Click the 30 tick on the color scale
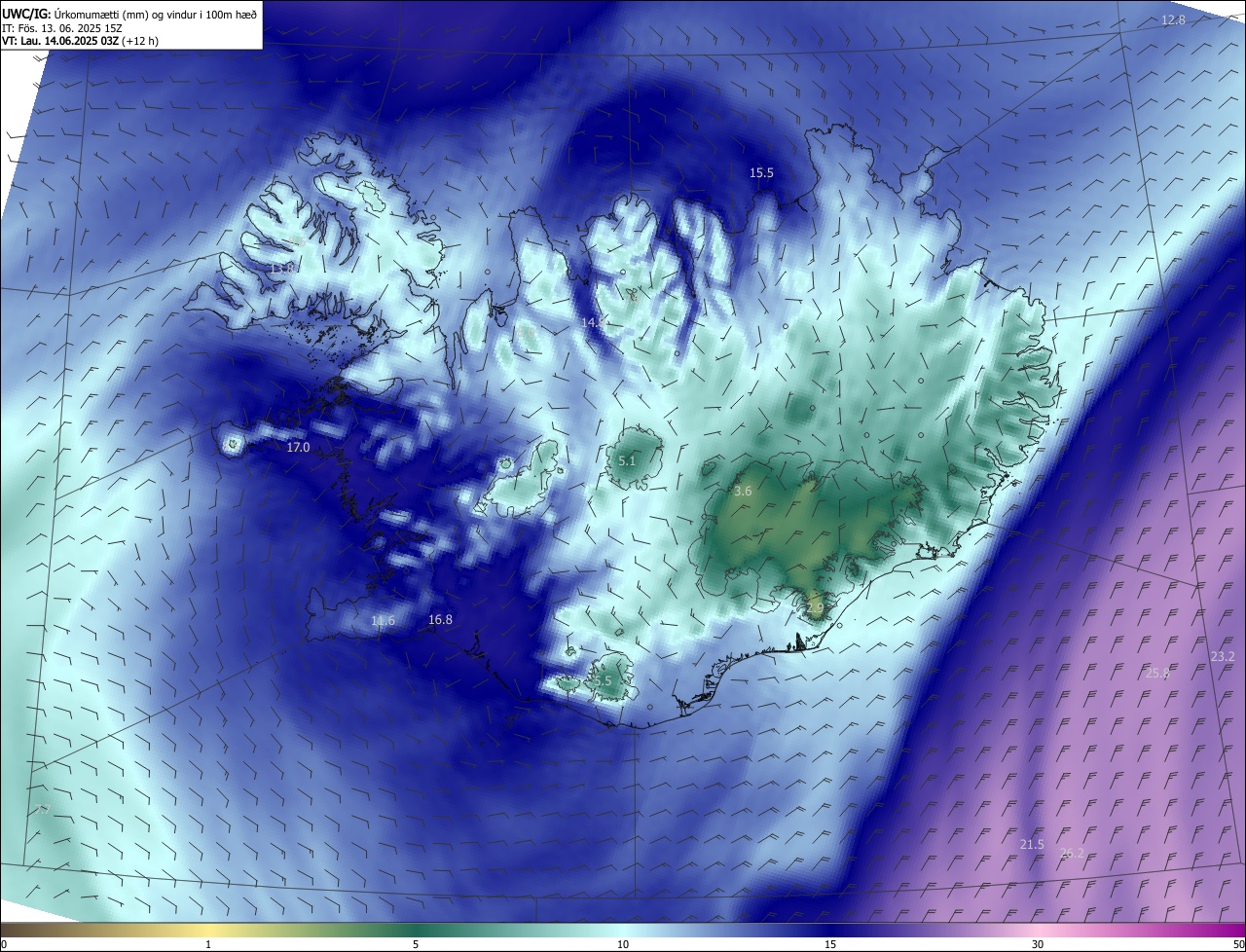Image resolution: width=1246 pixels, height=952 pixels. tap(1038, 944)
